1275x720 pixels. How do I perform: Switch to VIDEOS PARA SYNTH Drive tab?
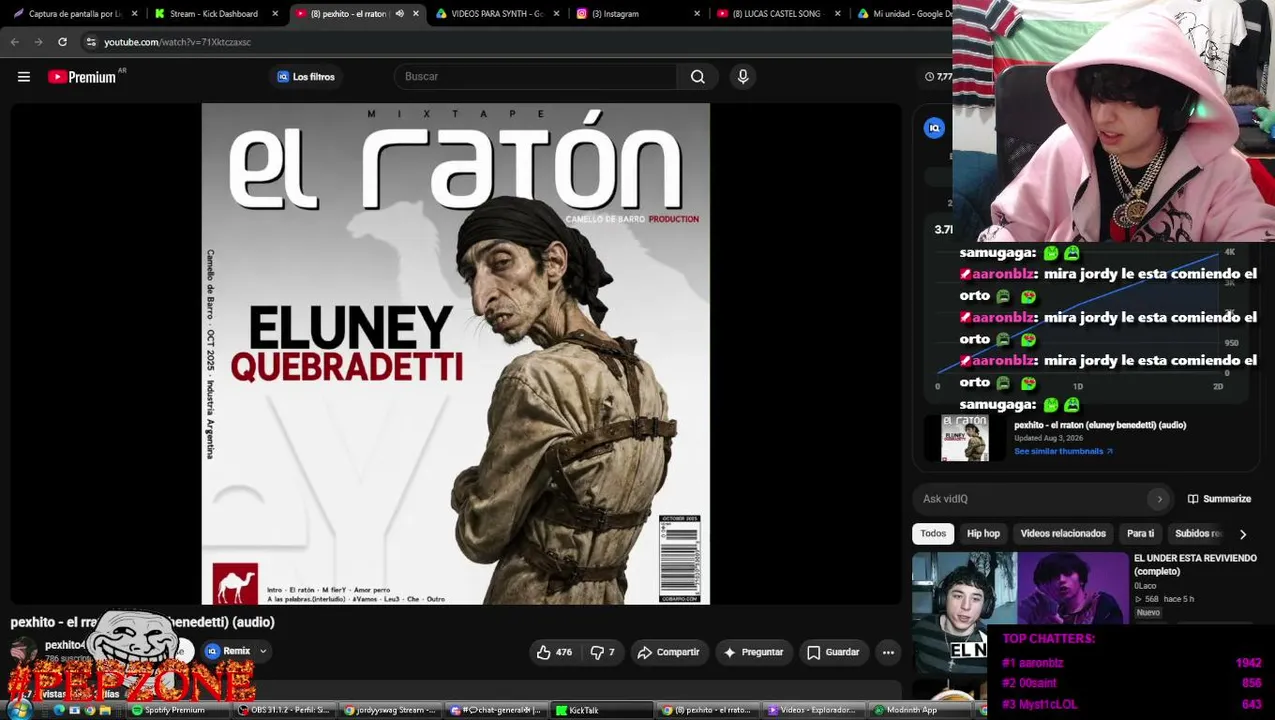point(497,14)
